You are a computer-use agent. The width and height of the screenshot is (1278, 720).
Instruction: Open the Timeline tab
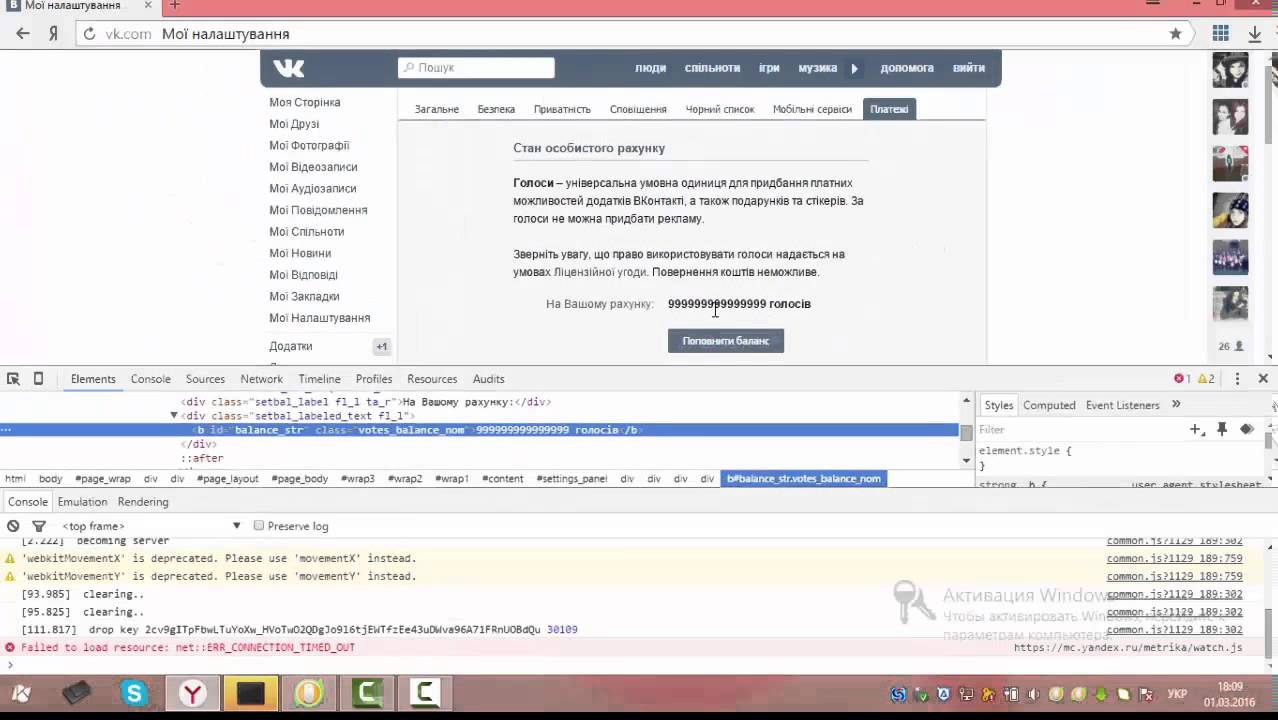click(319, 379)
